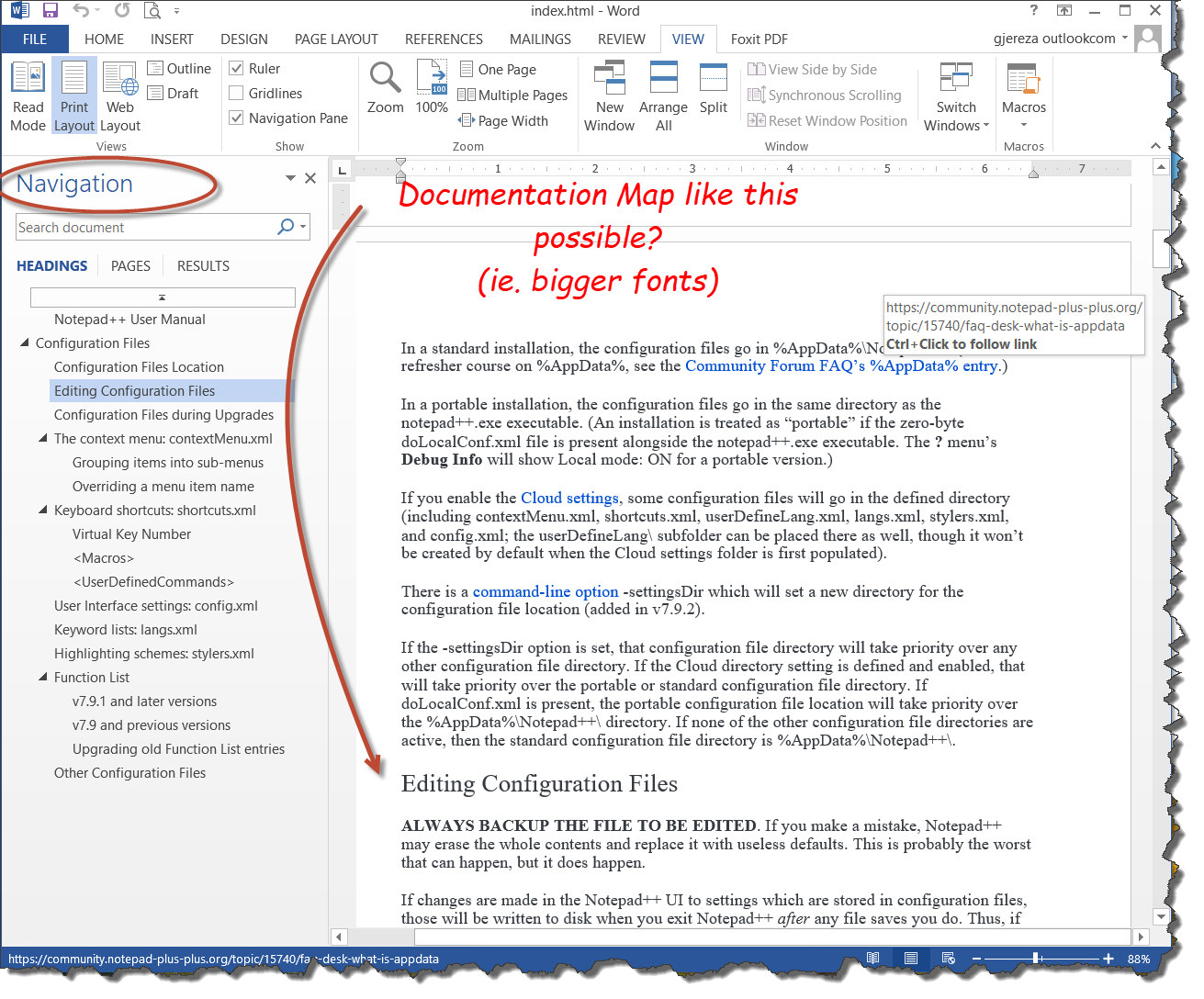Fit zoom to Page Width
The image size is (1204, 999).
pos(503,120)
